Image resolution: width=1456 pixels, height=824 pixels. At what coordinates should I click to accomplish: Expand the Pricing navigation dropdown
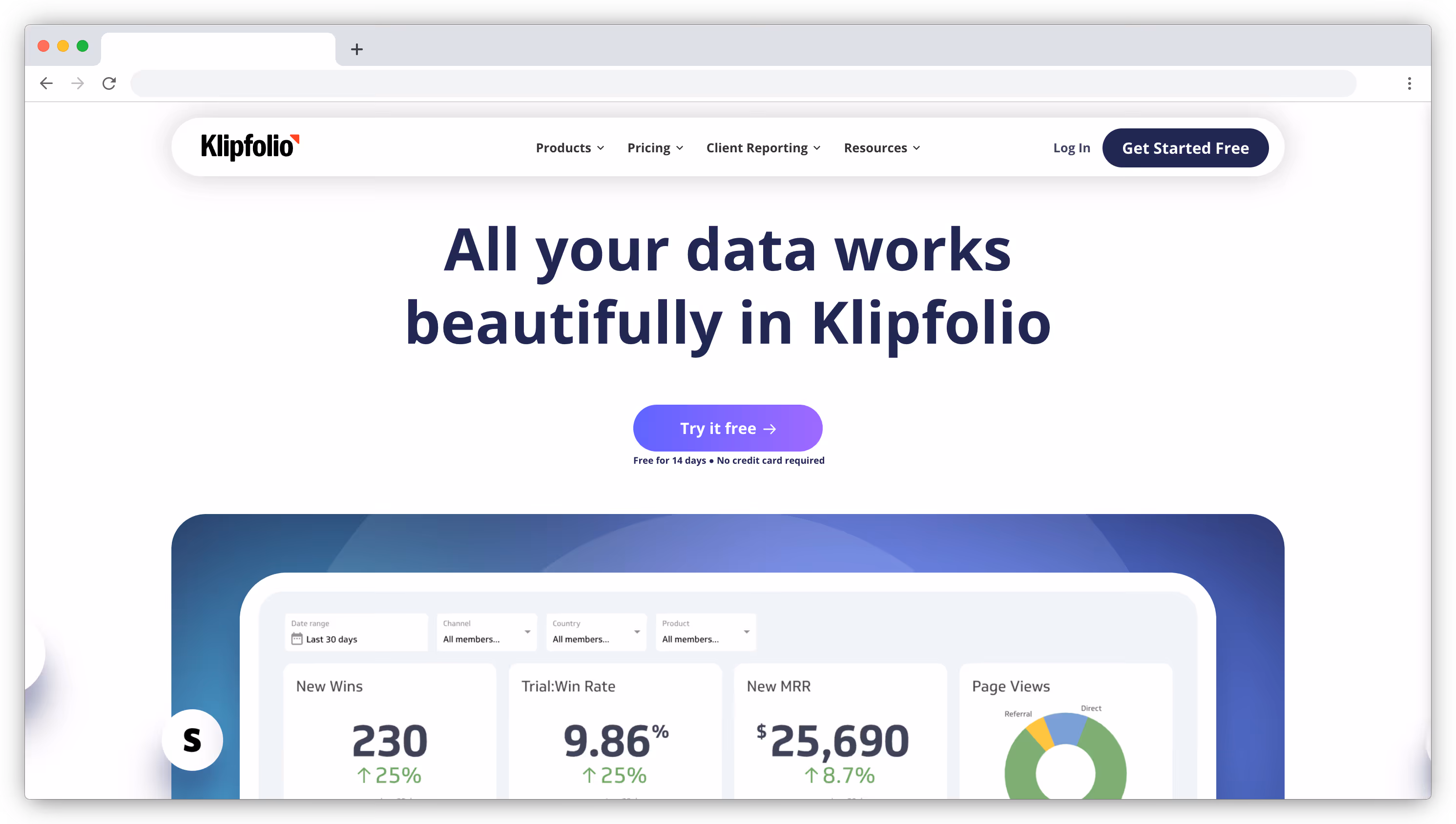(x=655, y=148)
